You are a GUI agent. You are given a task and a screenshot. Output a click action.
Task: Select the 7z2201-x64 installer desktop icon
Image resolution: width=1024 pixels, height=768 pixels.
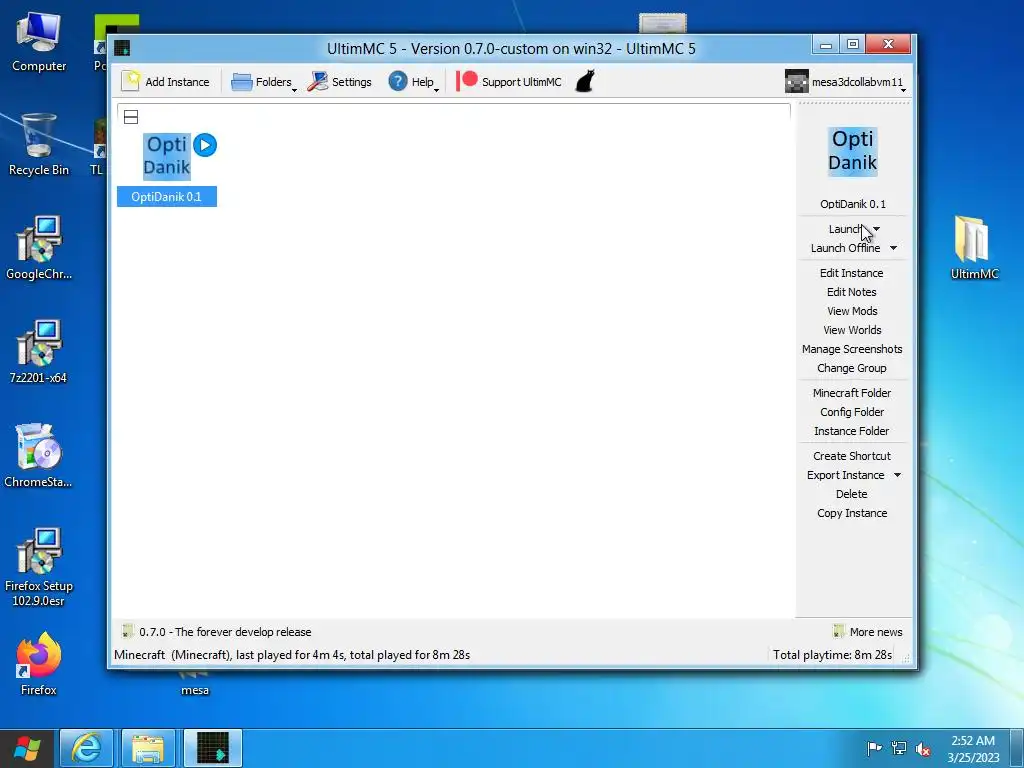(x=39, y=351)
